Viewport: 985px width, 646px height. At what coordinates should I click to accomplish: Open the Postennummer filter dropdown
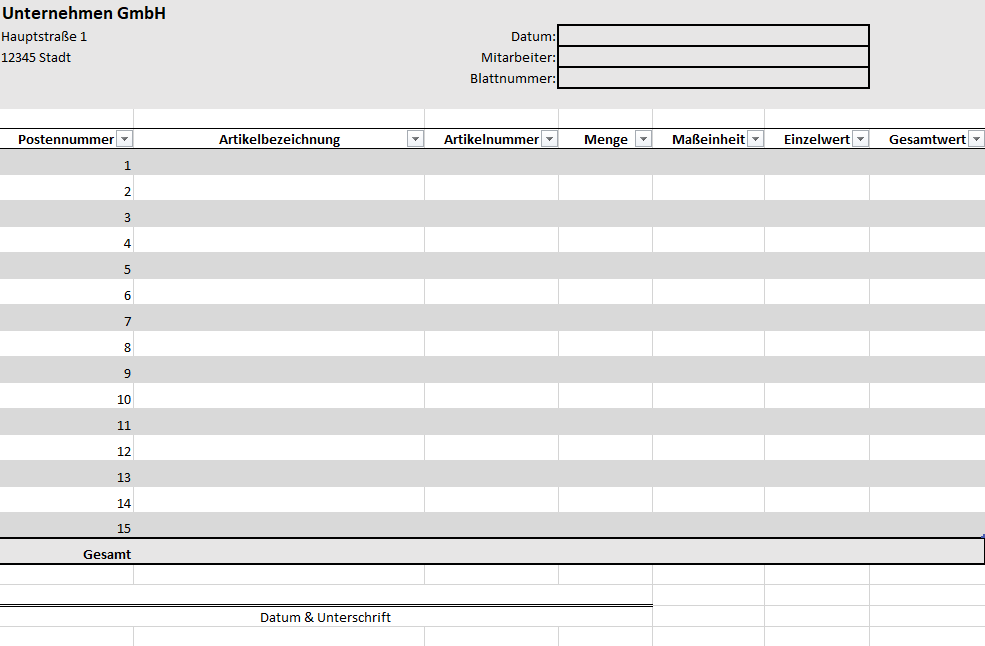(x=125, y=139)
